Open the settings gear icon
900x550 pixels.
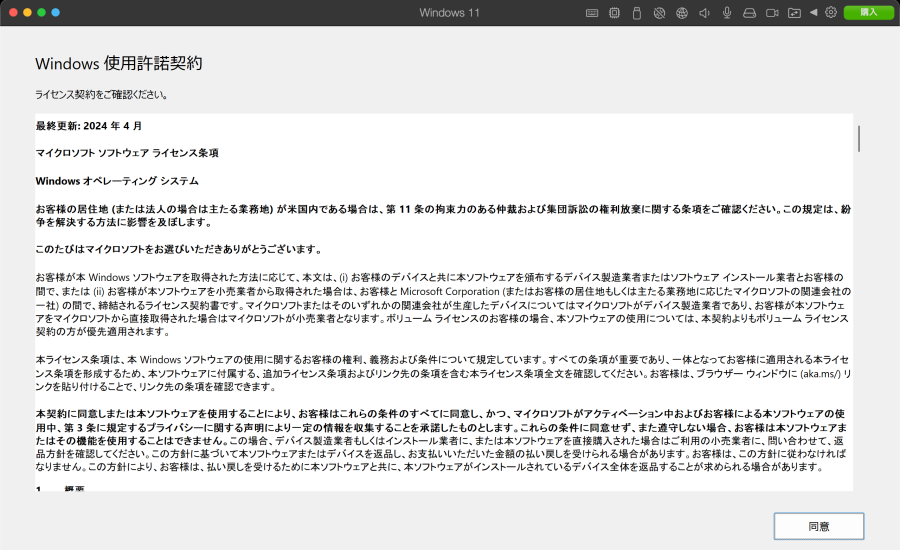831,12
